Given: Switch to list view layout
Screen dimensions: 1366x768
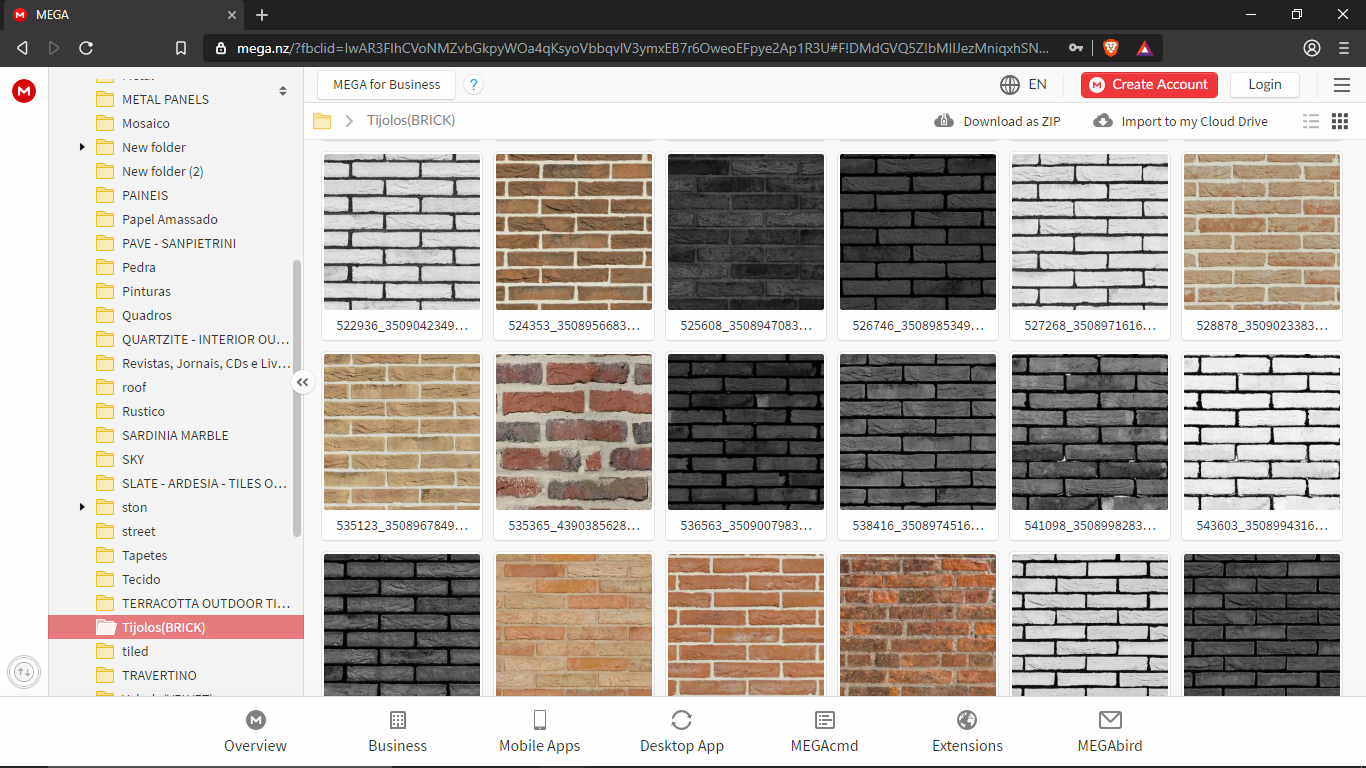Looking at the screenshot, I should [1311, 121].
